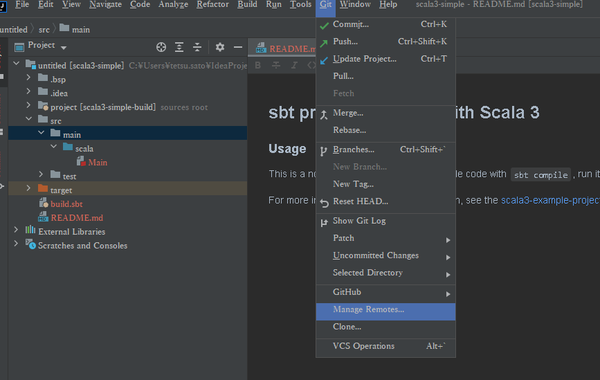Open the Window menu

coord(355,5)
